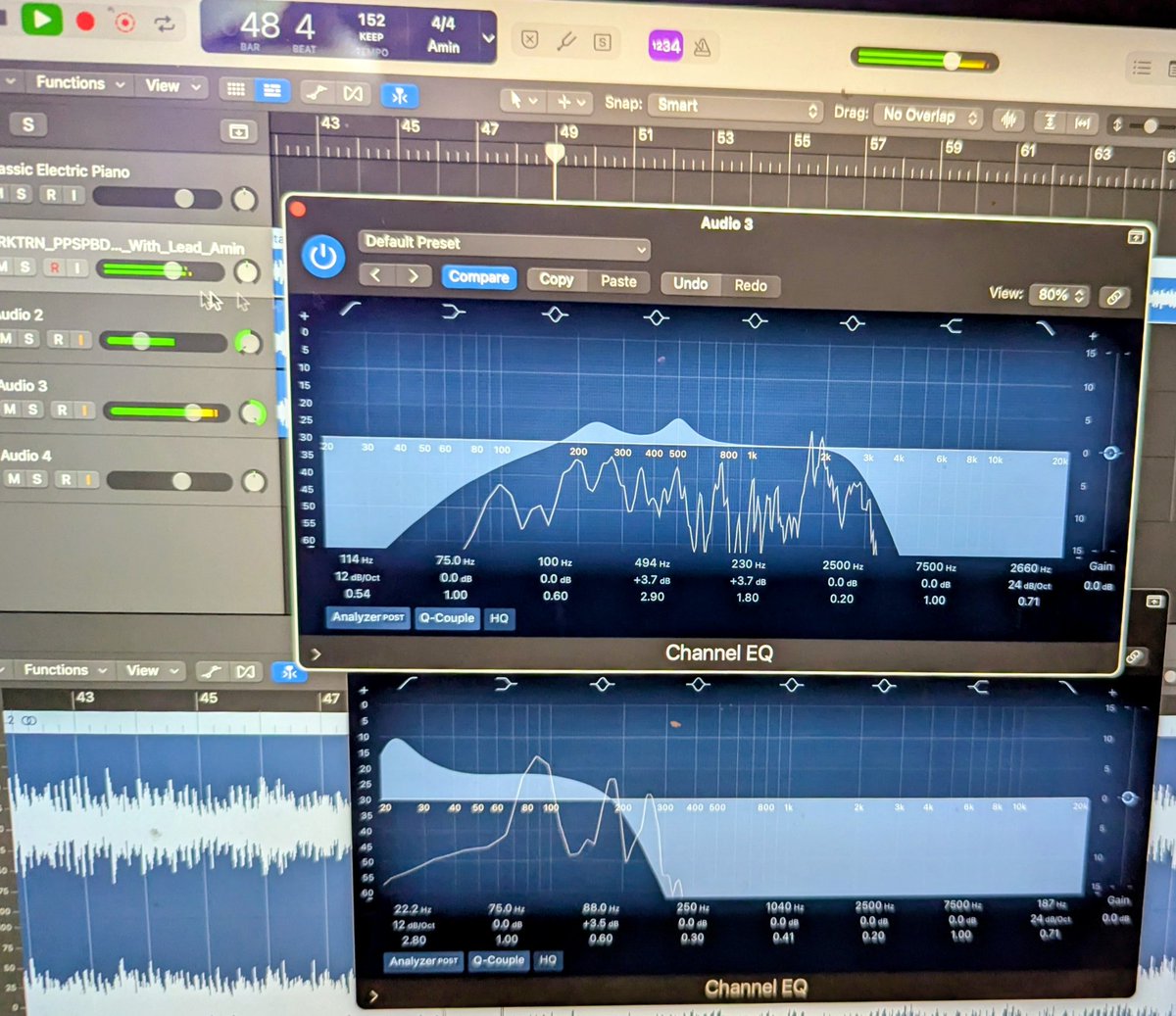1176x1016 pixels.
Task: Open the Default Preset dropdown
Action: coord(503,245)
